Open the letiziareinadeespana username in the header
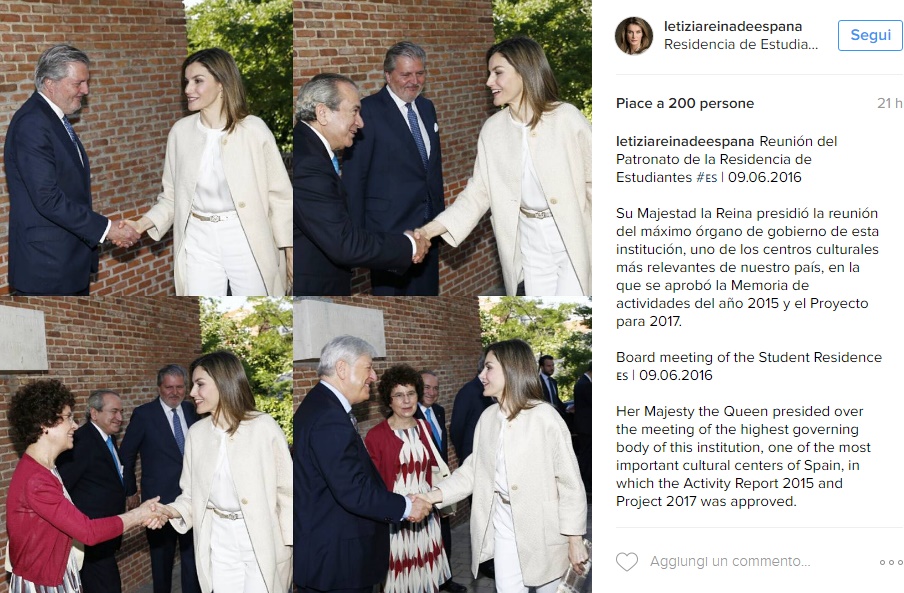 pyautogui.click(x=733, y=26)
